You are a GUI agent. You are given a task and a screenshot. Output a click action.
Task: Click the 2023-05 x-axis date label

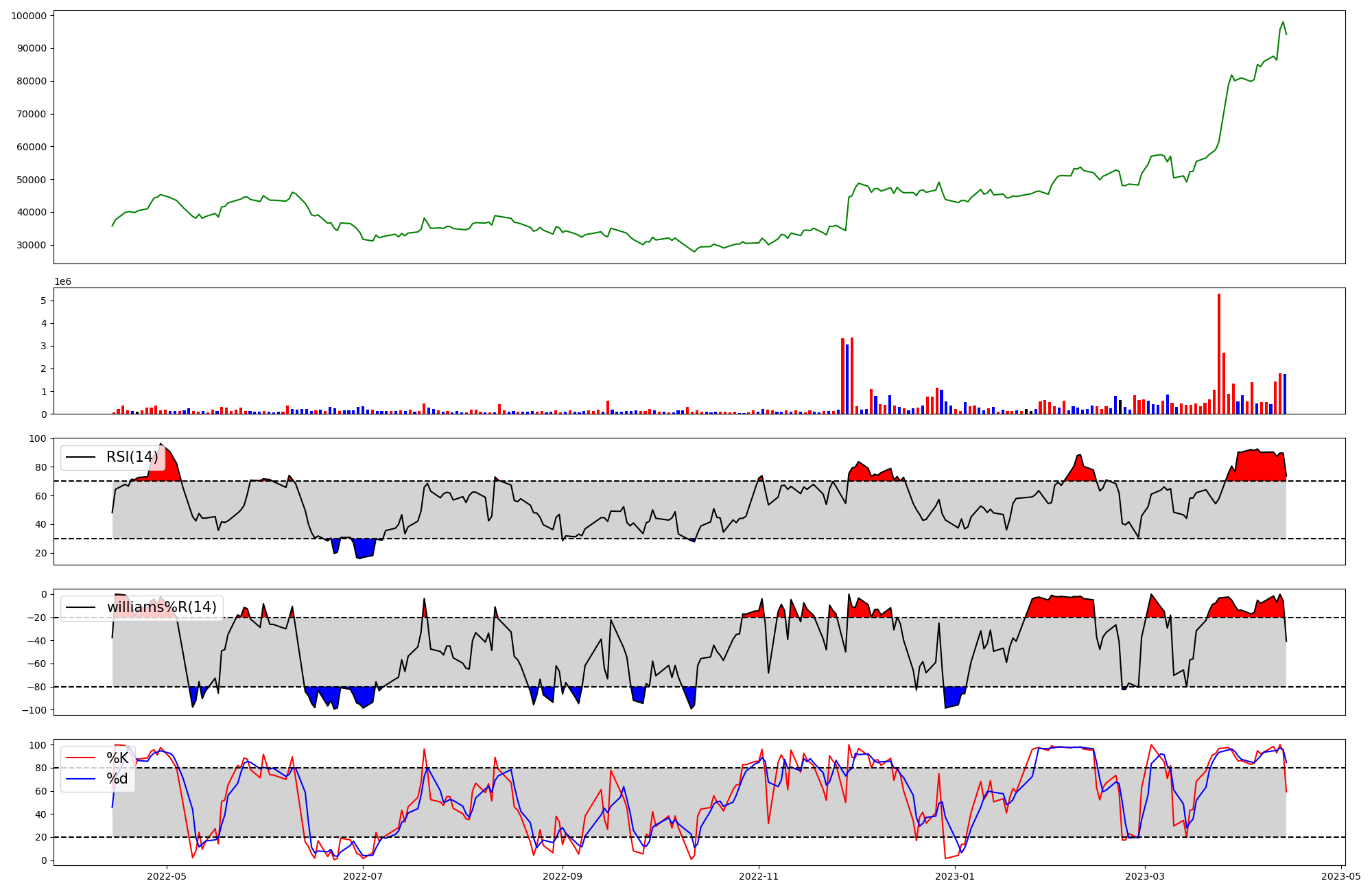click(1341, 876)
